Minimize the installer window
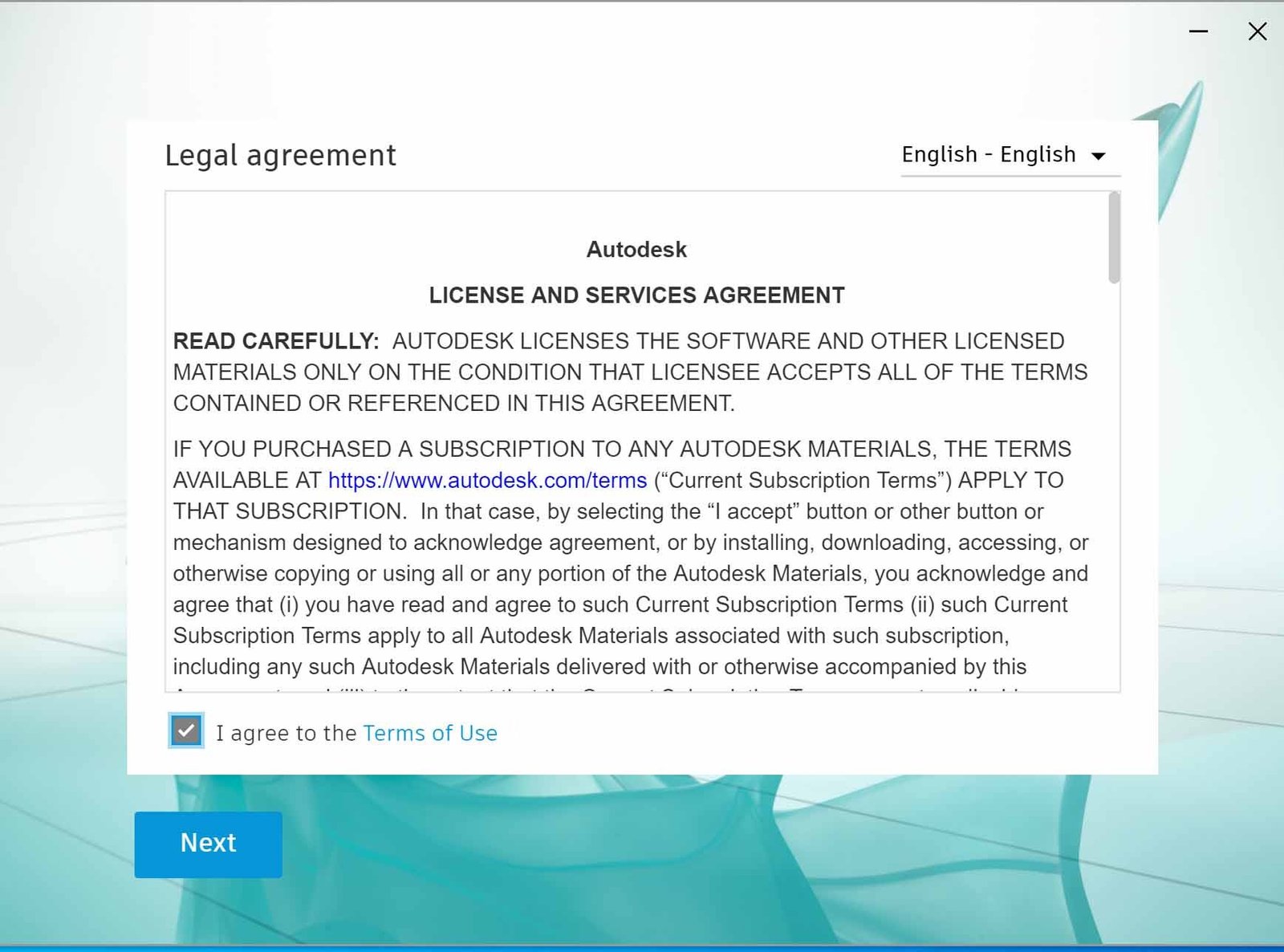 (x=1198, y=31)
